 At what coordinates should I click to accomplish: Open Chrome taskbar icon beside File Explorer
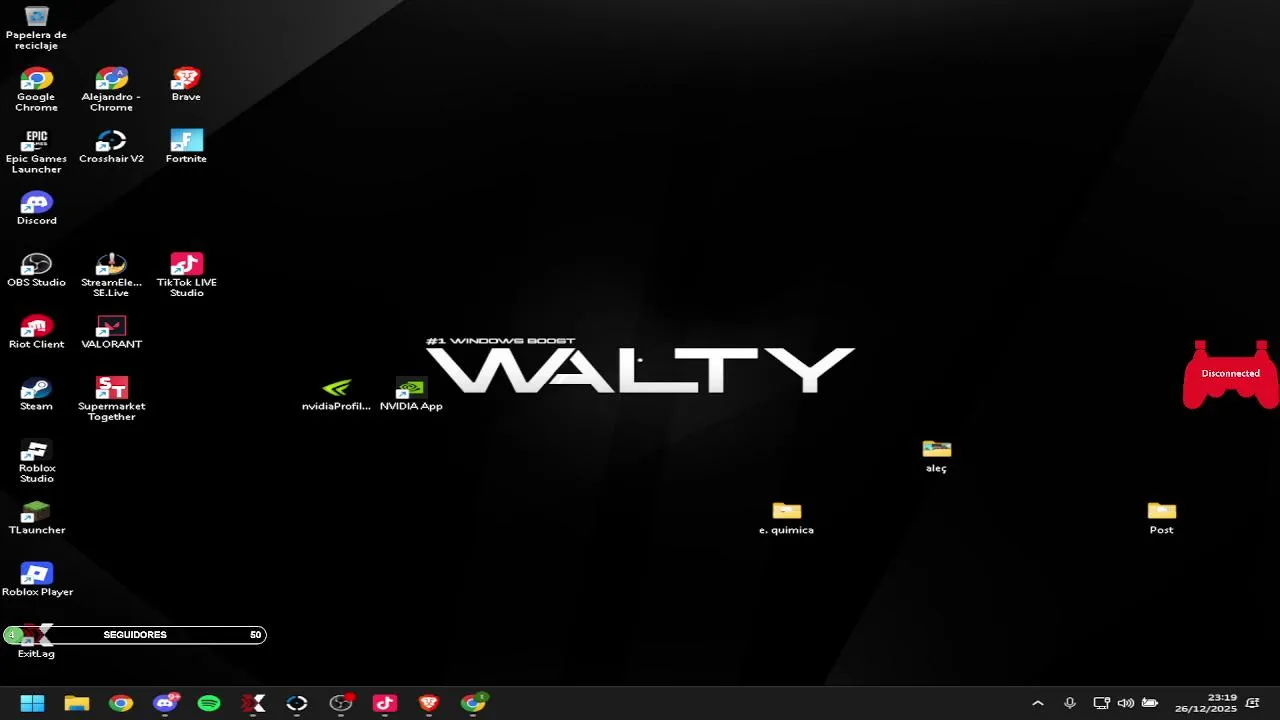tap(121, 703)
